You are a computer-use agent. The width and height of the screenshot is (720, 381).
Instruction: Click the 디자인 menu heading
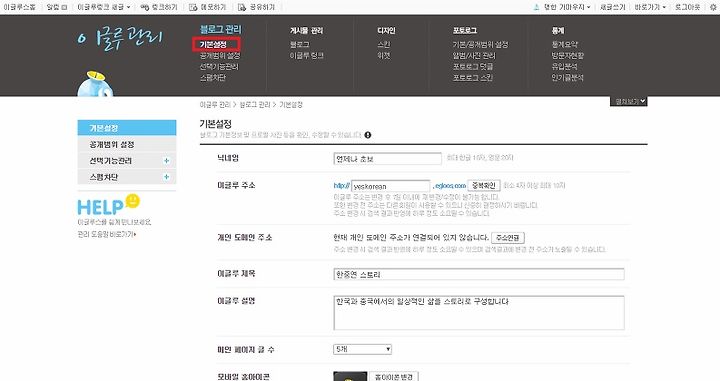[x=386, y=30]
